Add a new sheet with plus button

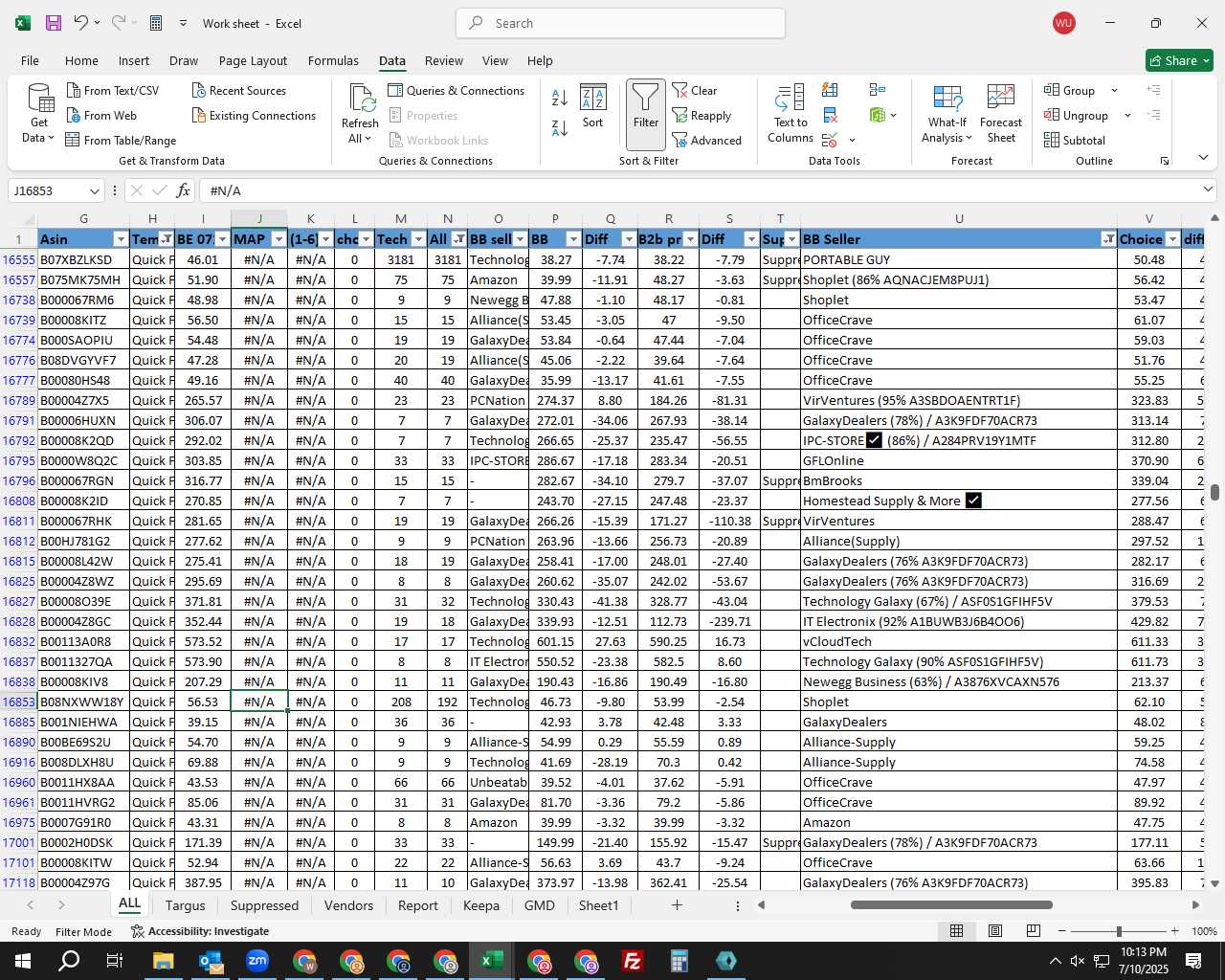[677, 904]
